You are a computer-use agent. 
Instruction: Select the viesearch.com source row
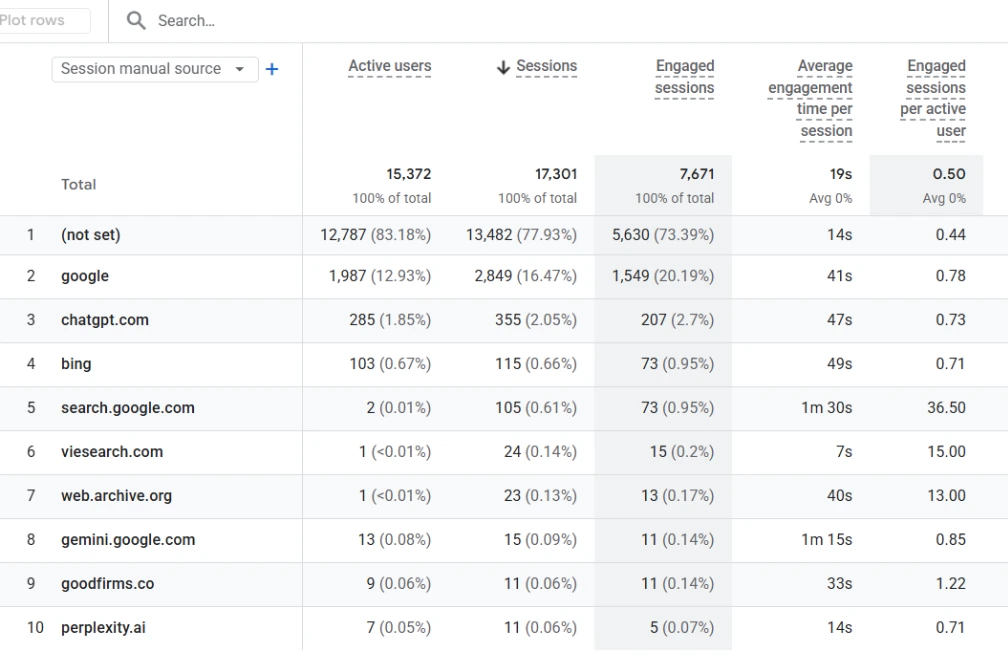click(x=112, y=452)
